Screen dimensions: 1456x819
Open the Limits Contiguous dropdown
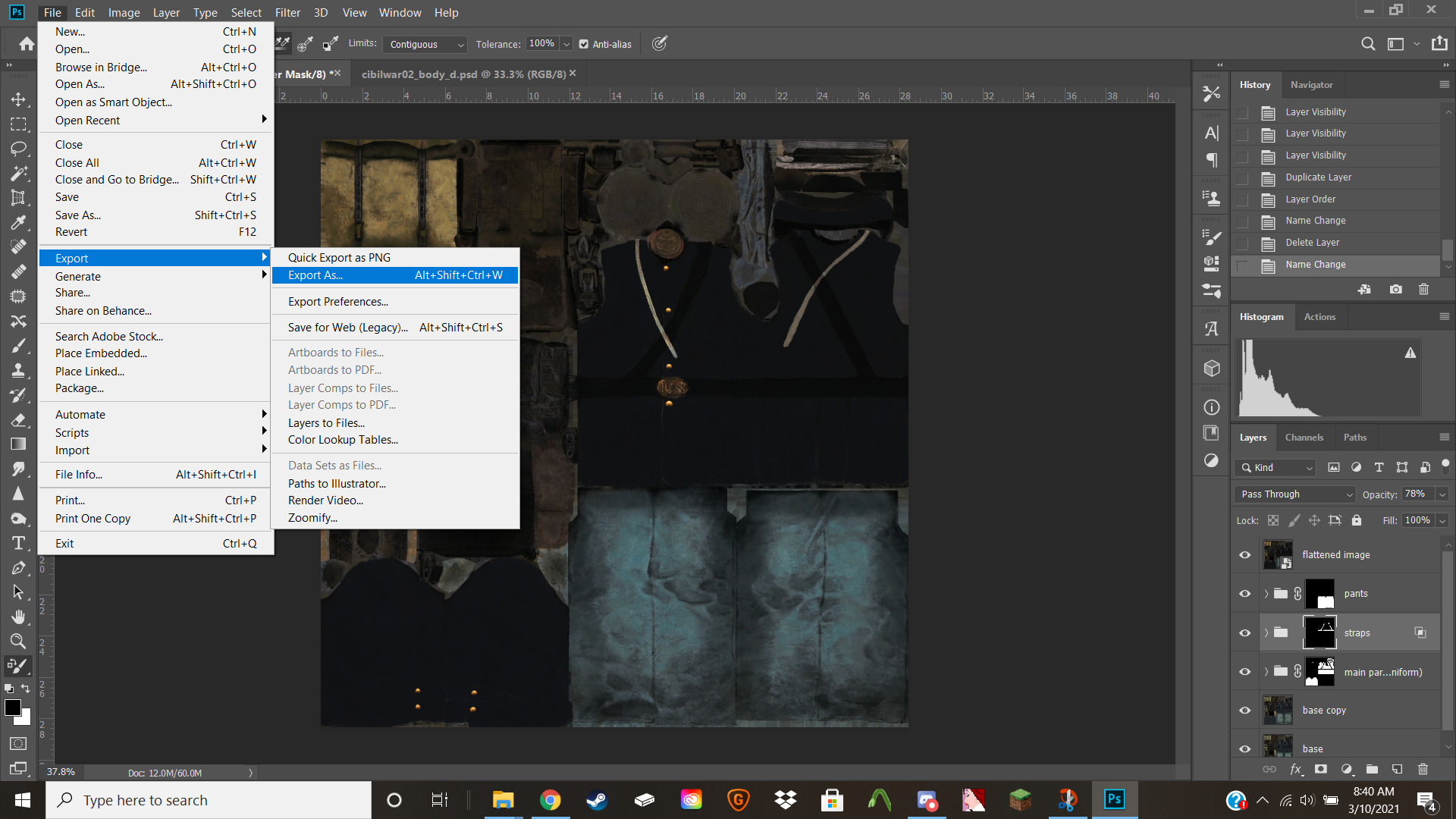(425, 44)
